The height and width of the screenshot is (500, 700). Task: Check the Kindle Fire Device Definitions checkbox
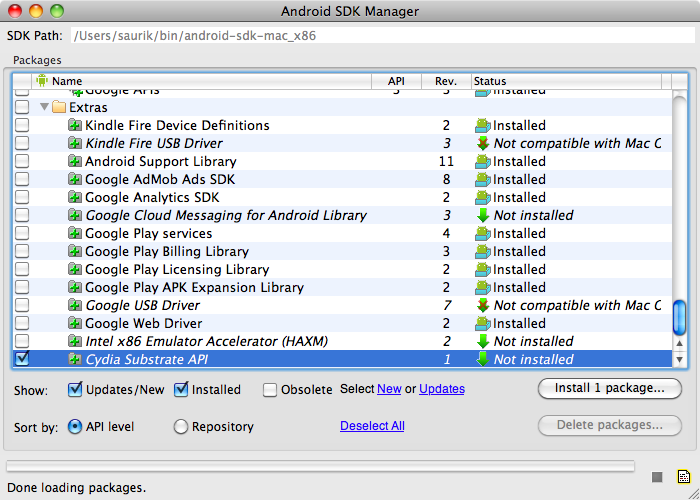pyautogui.click(x=22, y=125)
